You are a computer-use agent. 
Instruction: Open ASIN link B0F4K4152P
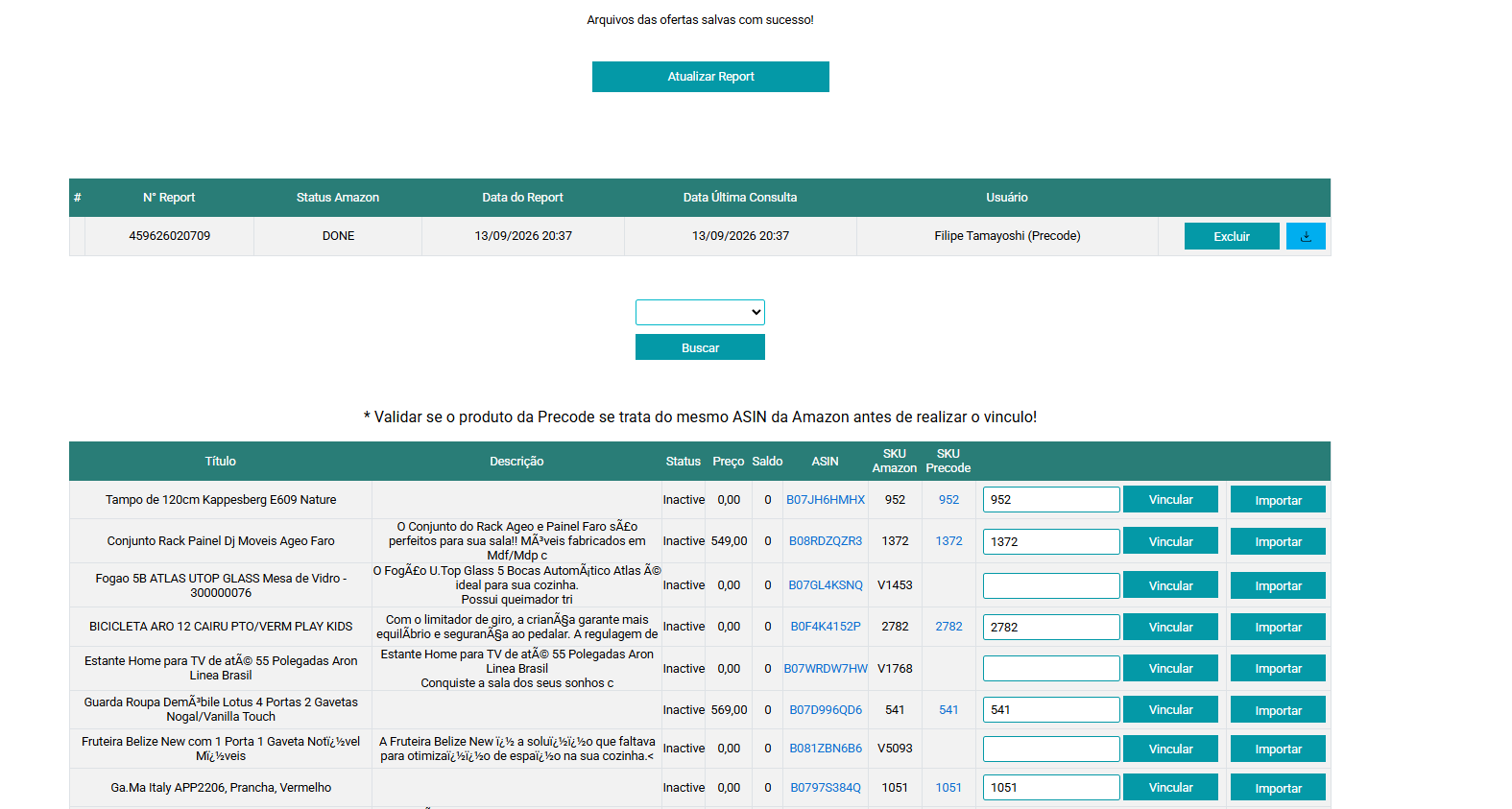point(826,627)
